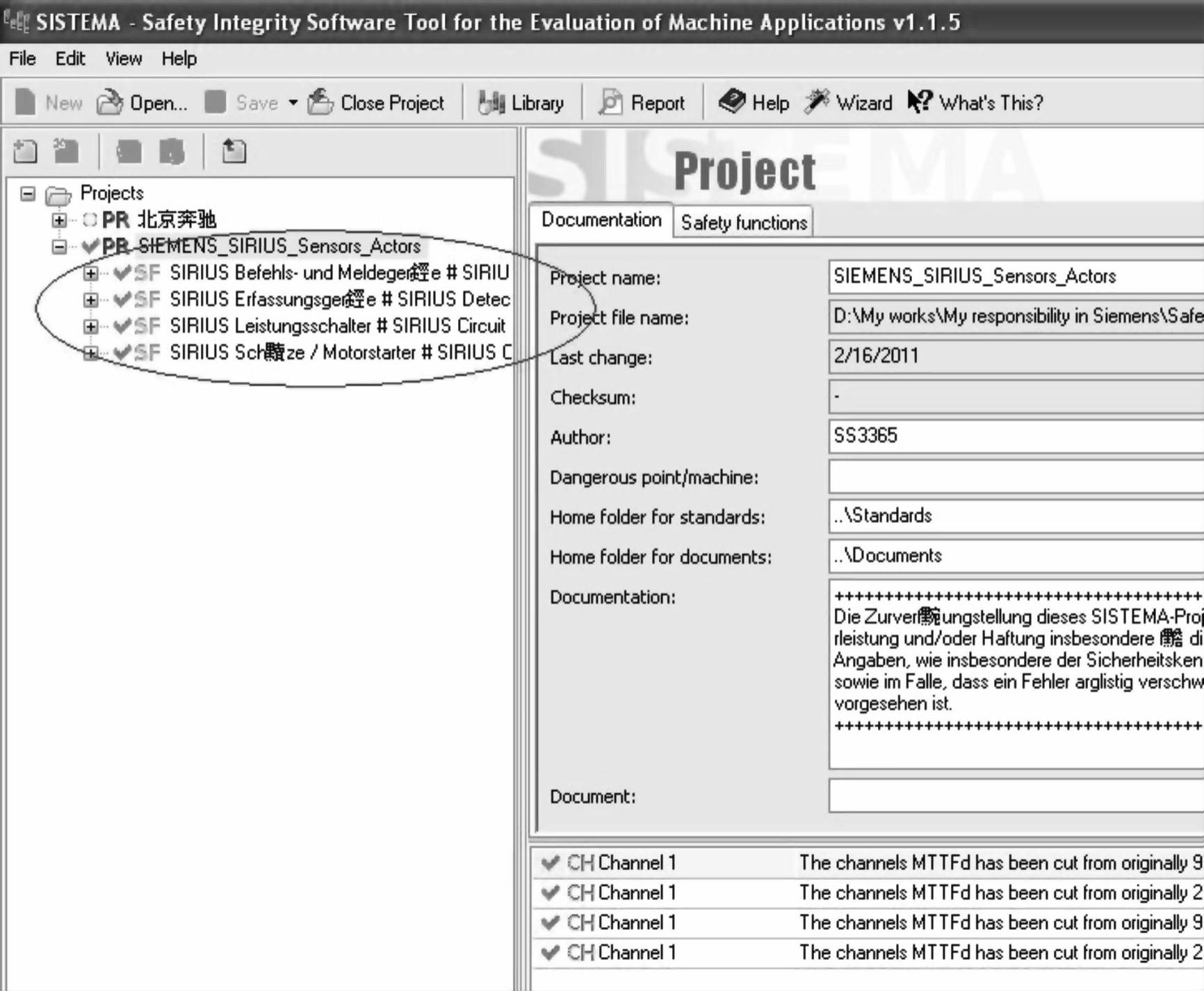1204x991 pixels.
Task: Click the fourth greyed tree toolbar icon
Action: point(172,151)
